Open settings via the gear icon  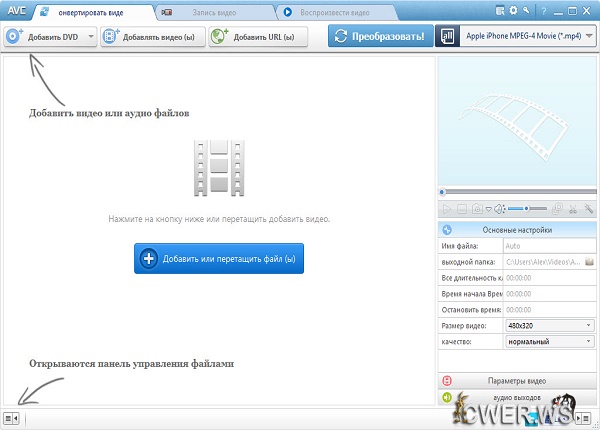click(514, 11)
